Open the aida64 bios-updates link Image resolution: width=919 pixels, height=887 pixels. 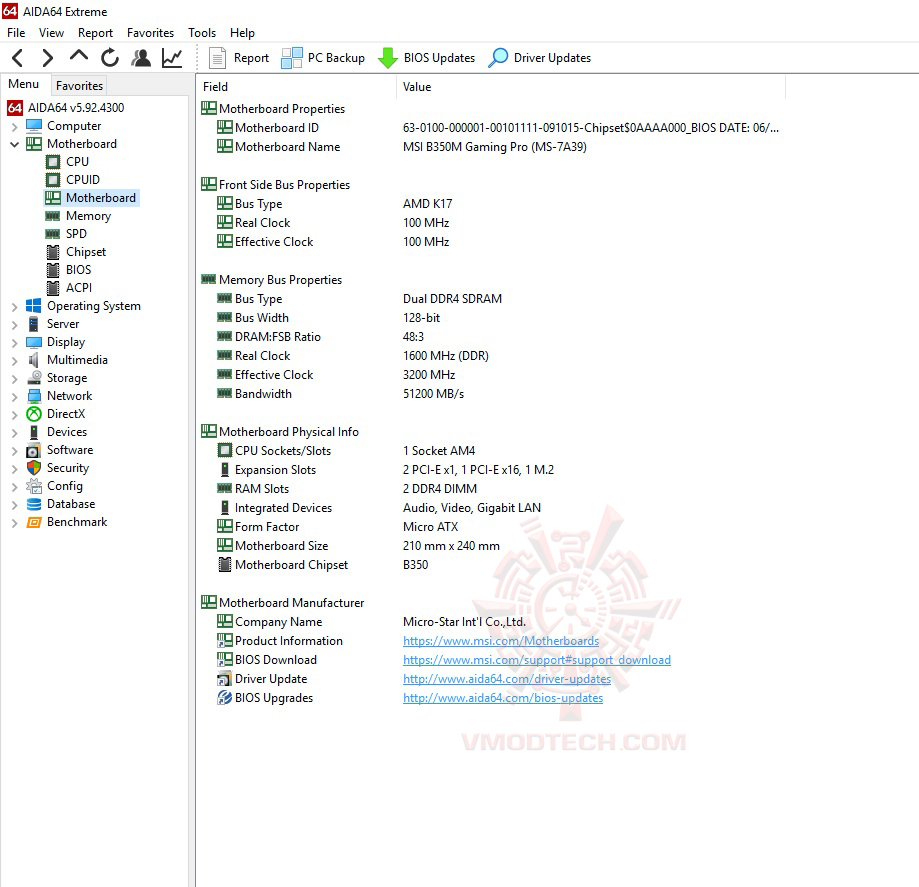point(503,698)
